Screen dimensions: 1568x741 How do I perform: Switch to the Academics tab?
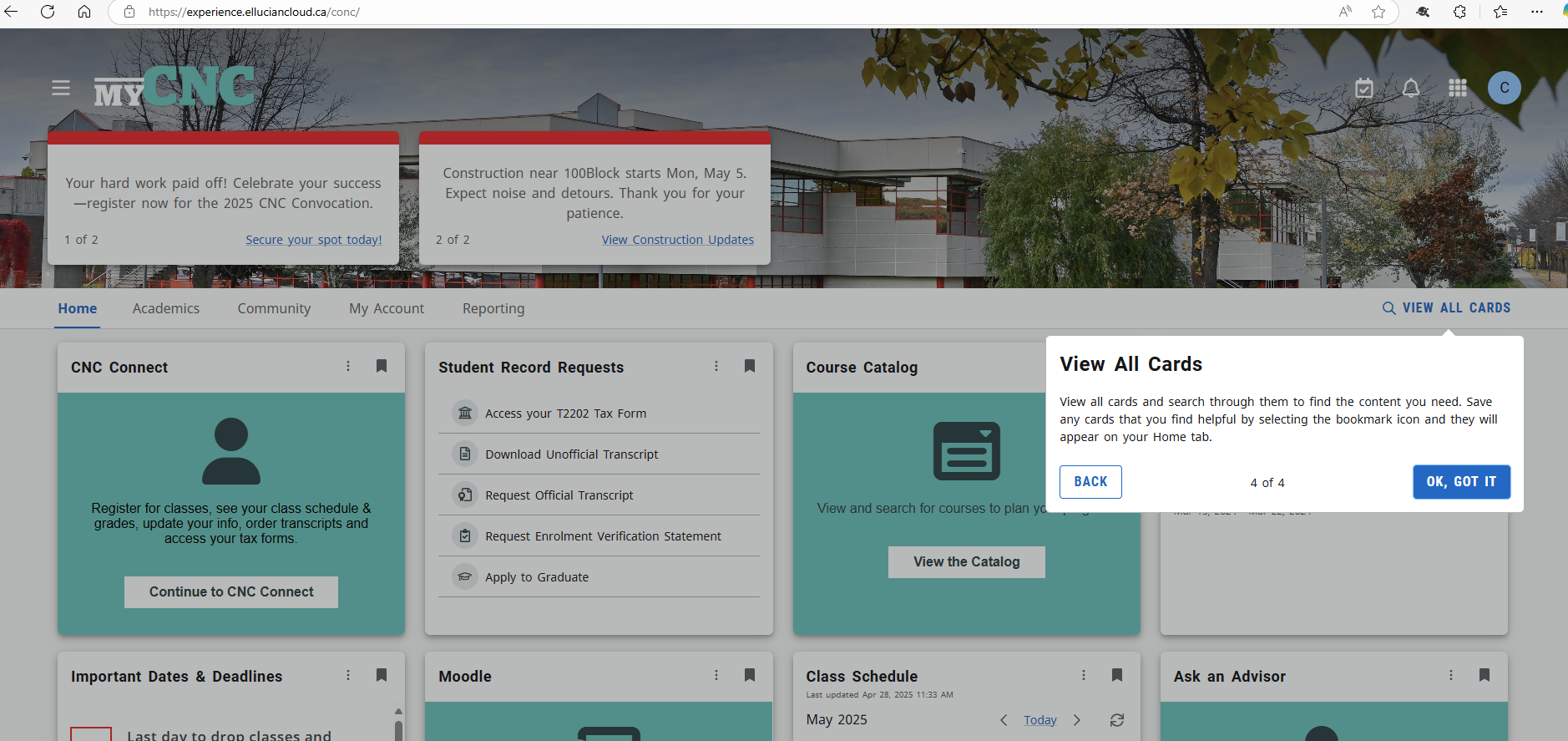point(166,308)
